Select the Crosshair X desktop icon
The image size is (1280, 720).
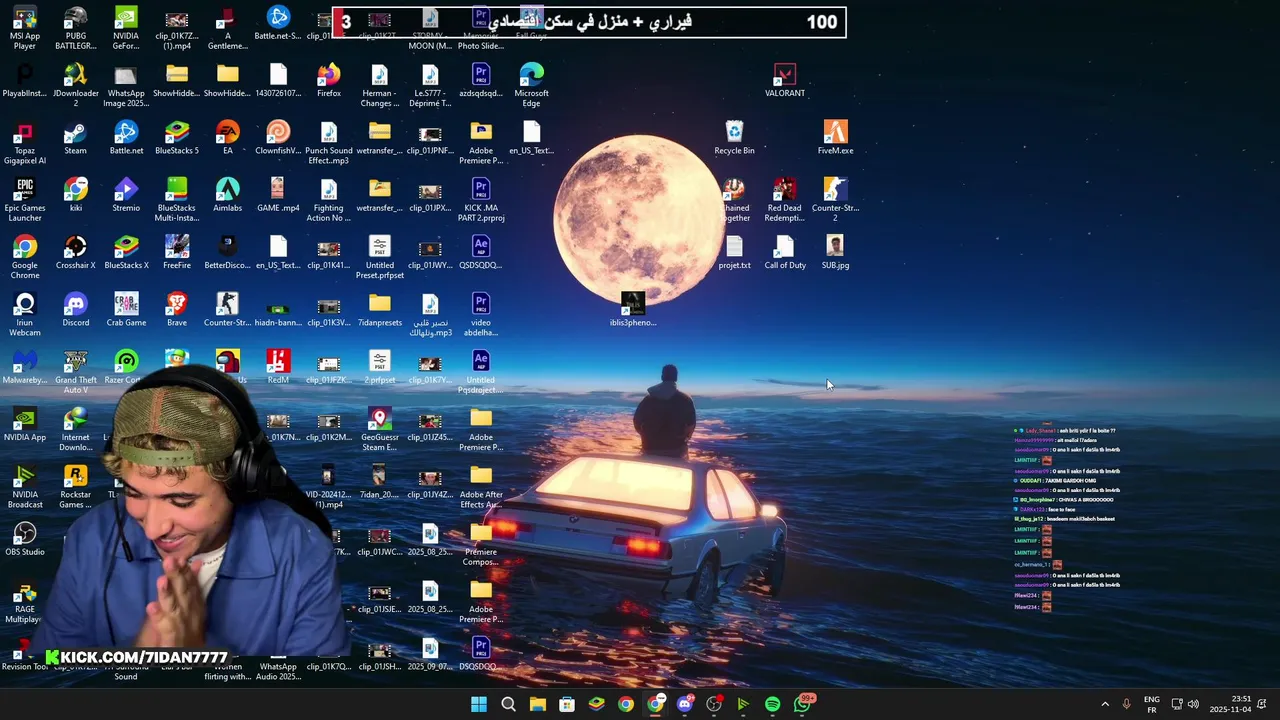click(76, 252)
